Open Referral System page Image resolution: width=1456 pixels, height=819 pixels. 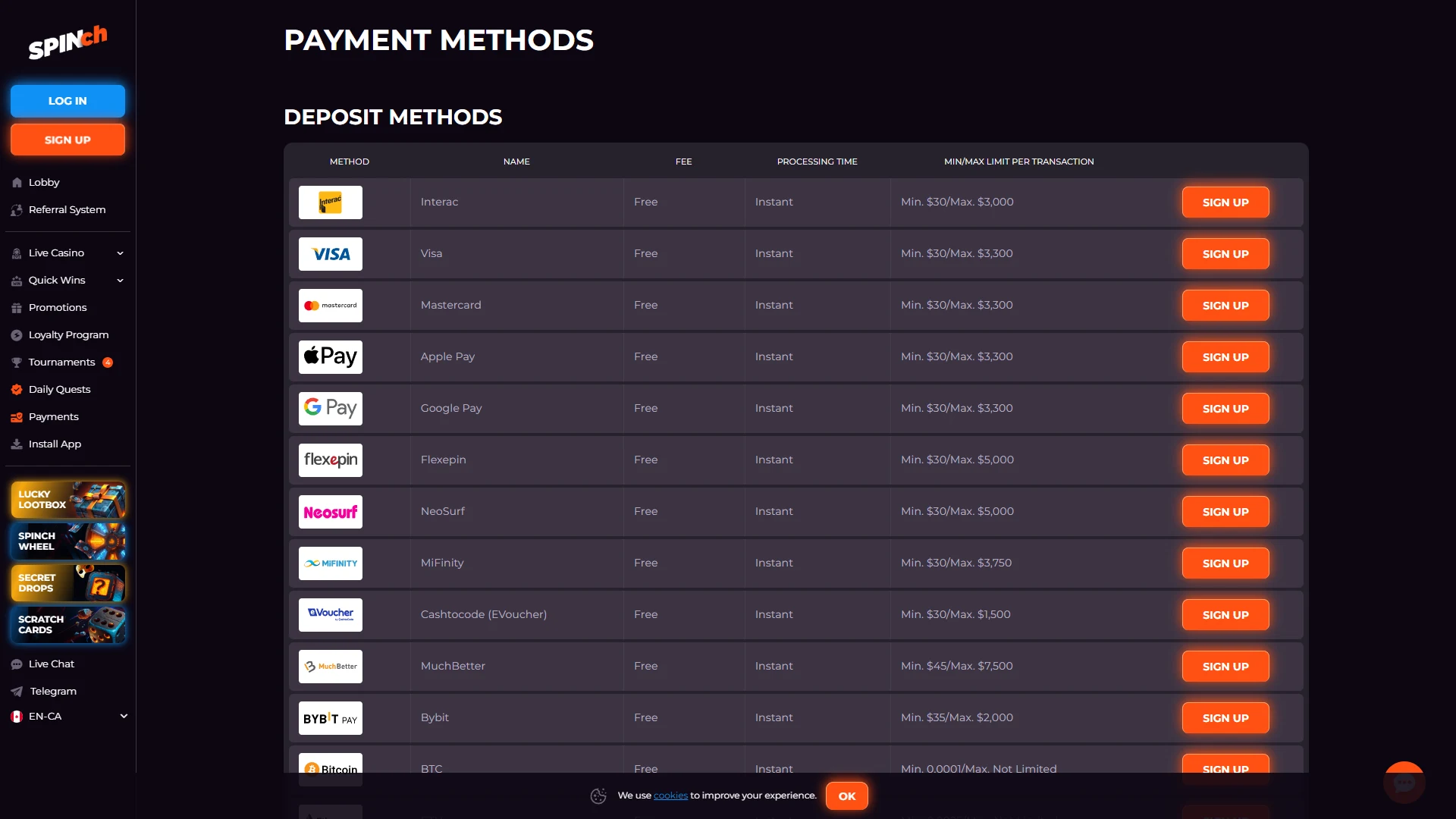(67, 210)
